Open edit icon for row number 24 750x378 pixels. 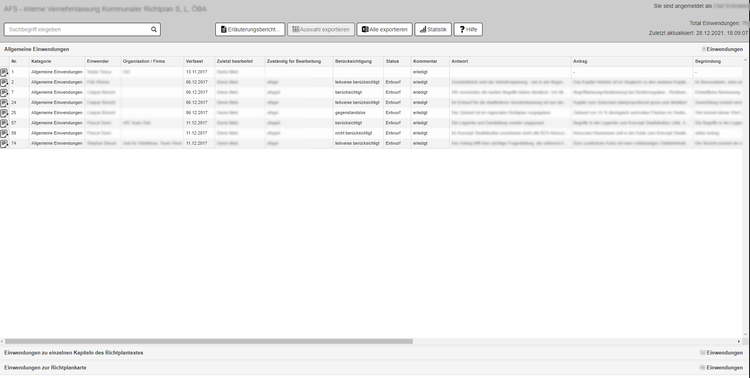click(x=4, y=103)
